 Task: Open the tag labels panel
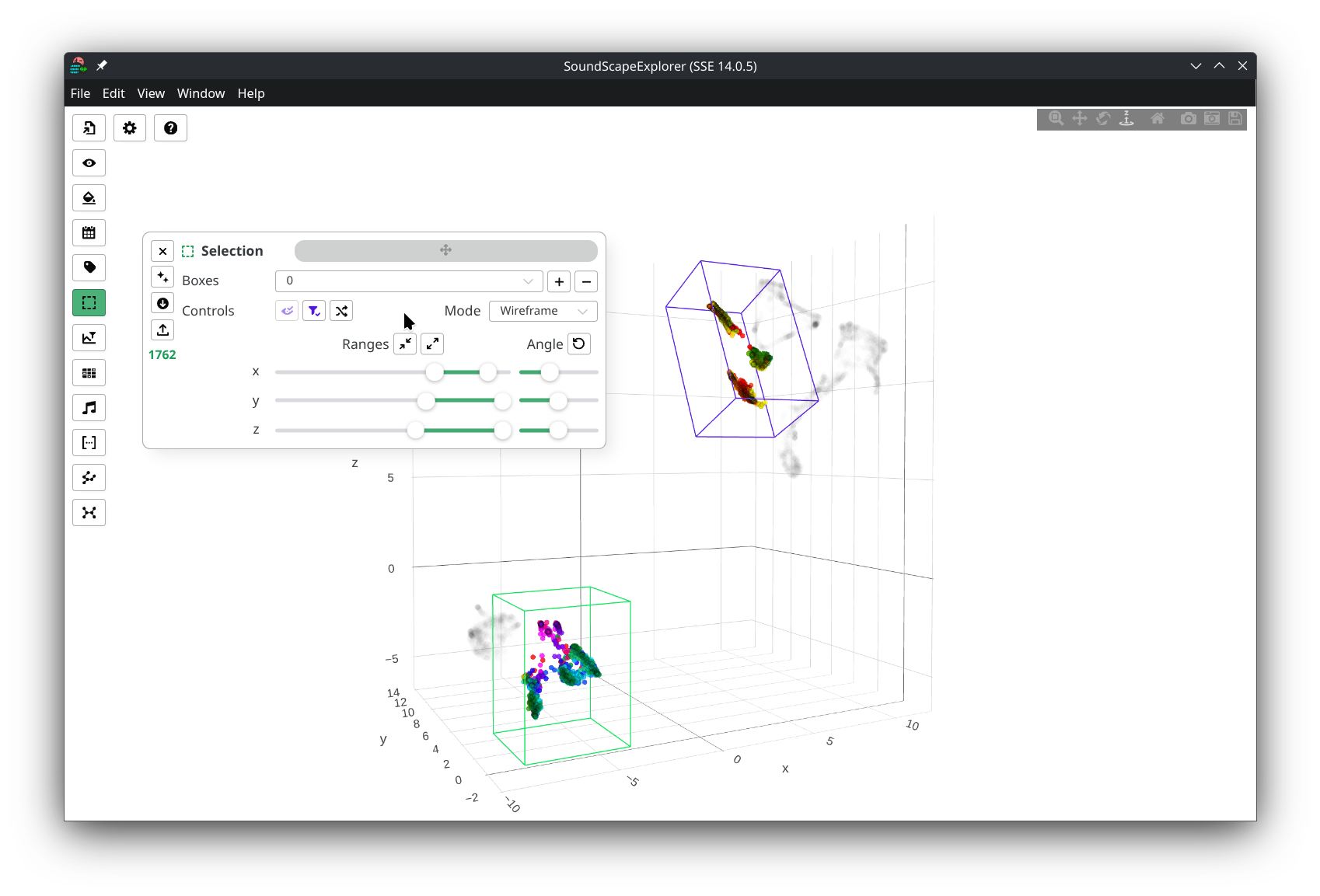(x=89, y=268)
